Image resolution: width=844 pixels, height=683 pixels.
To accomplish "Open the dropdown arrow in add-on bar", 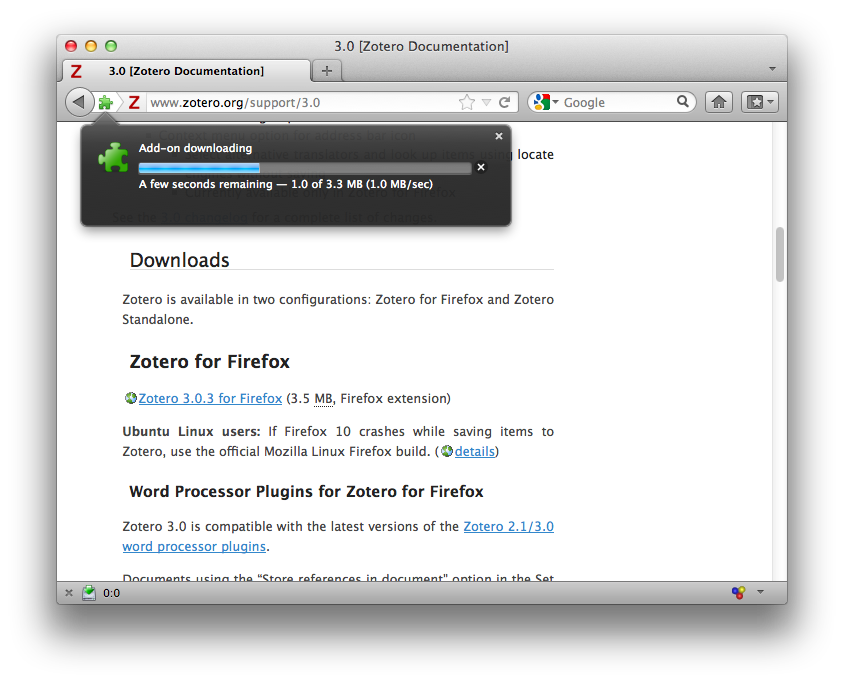I will pyautogui.click(x=760, y=592).
